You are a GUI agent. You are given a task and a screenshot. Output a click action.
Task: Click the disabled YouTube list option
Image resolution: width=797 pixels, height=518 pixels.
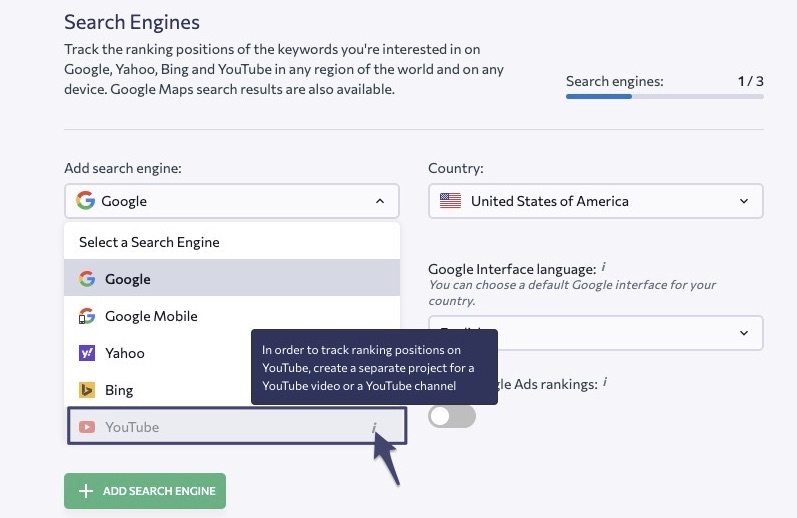[x=237, y=426]
